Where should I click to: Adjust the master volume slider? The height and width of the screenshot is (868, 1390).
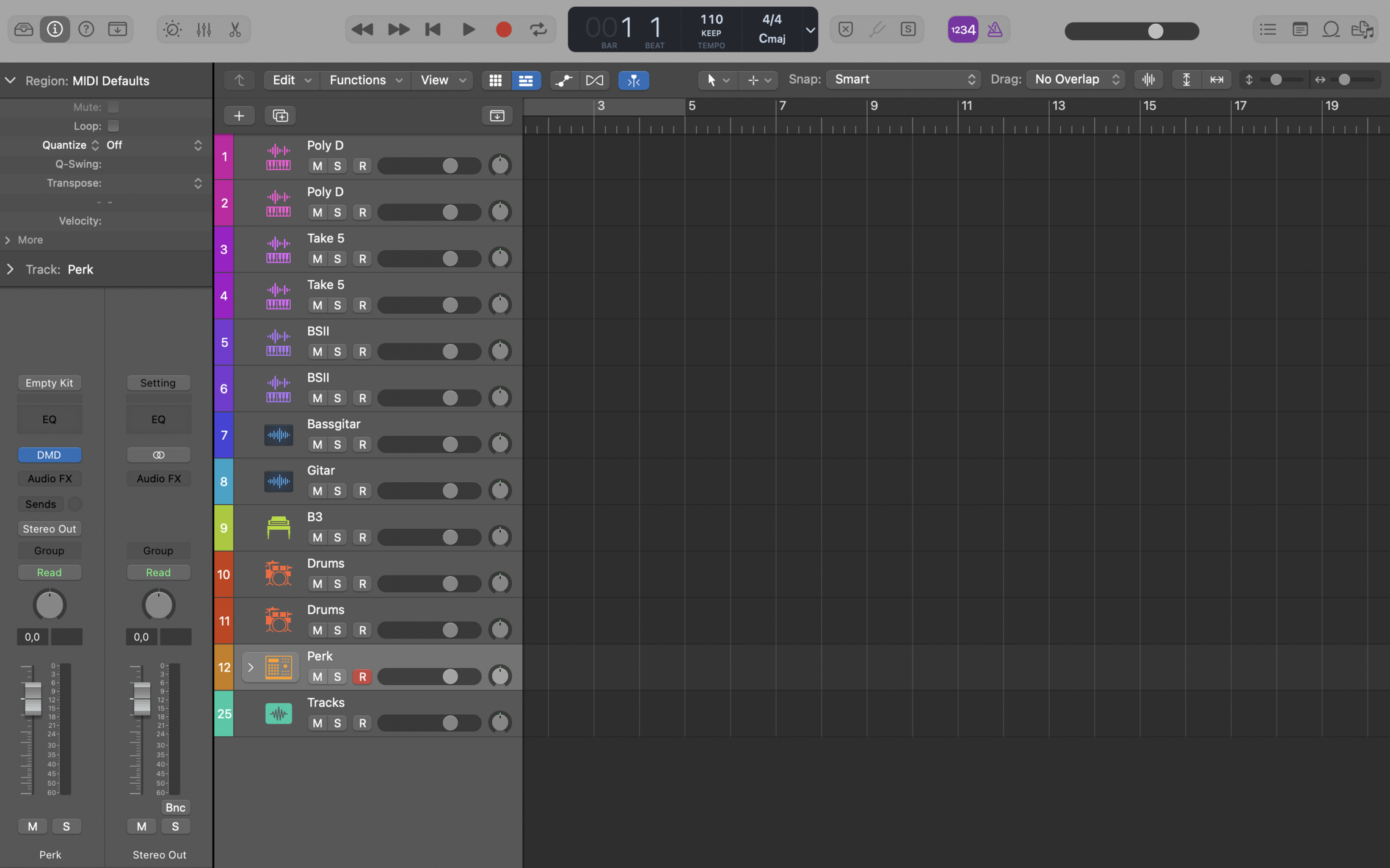point(1155,31)
